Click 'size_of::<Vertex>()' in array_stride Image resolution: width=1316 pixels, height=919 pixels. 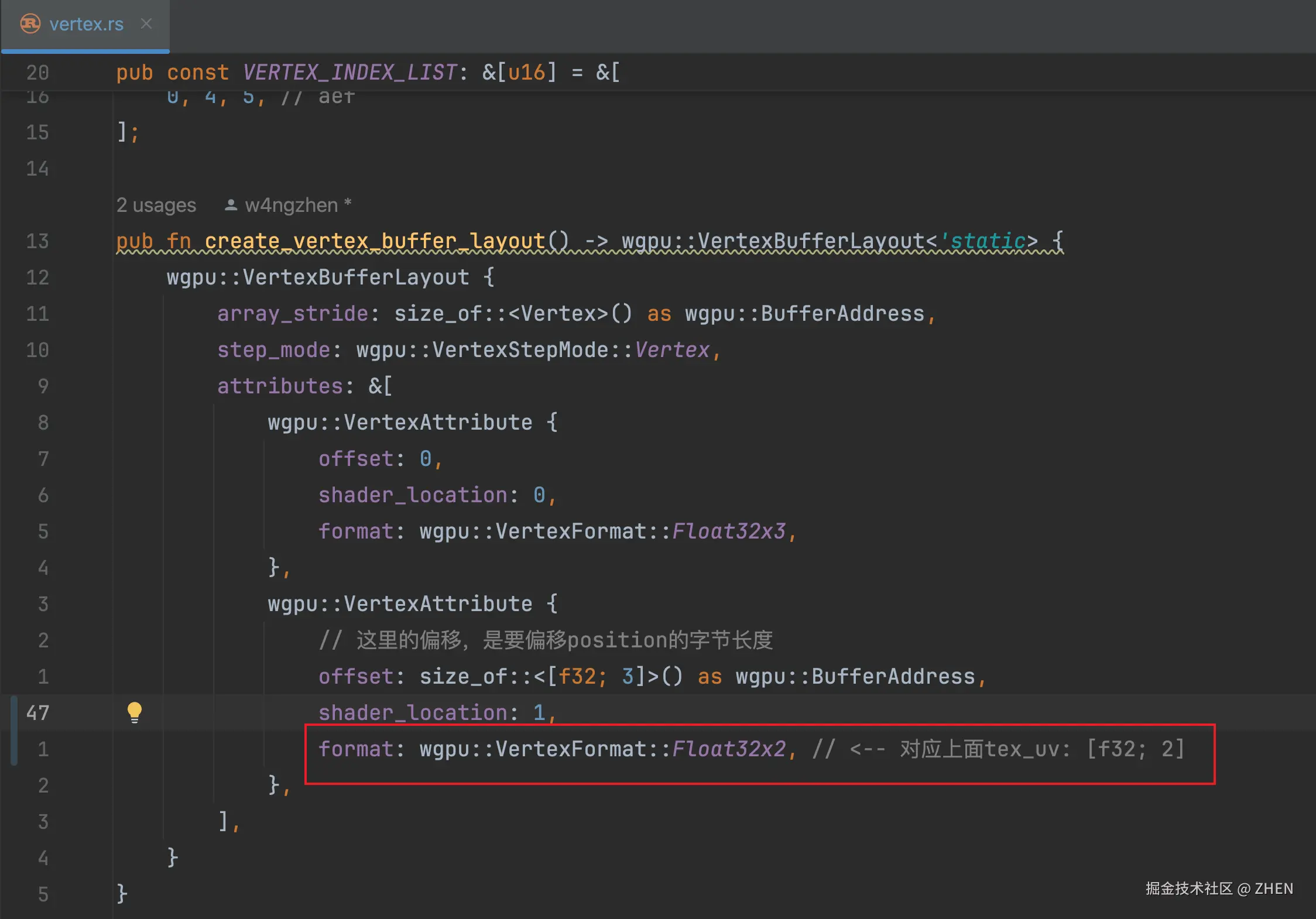point(513,314)
